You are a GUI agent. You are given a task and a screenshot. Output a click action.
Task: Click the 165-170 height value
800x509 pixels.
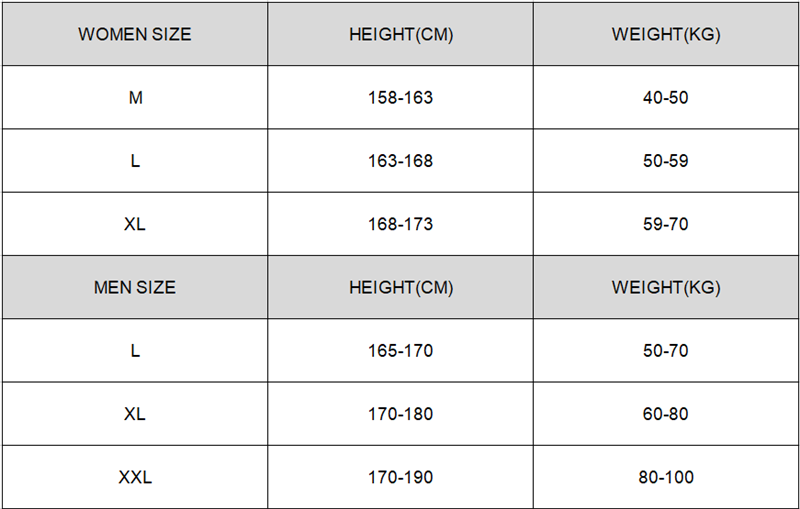coord(401,351)
